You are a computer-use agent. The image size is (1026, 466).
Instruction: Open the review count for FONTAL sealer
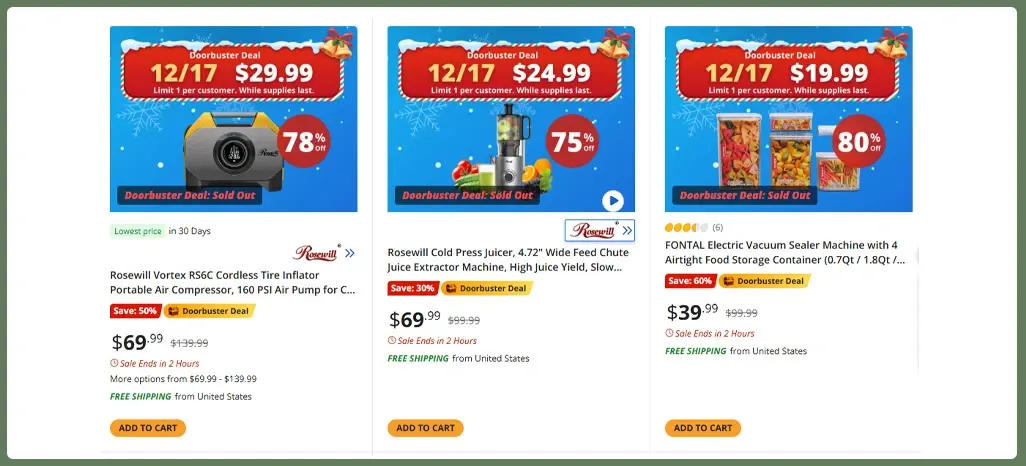(x=718, y=228)
